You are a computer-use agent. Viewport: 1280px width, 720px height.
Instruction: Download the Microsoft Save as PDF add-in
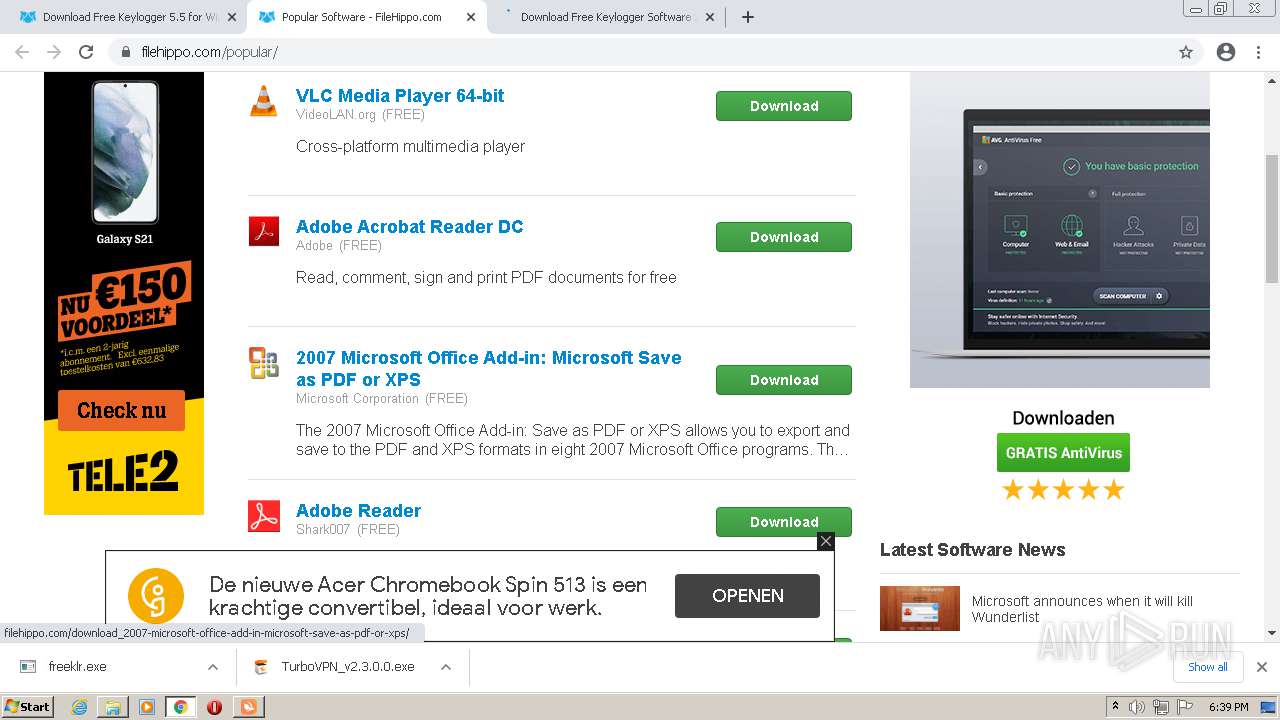click(x=784, y=380)
